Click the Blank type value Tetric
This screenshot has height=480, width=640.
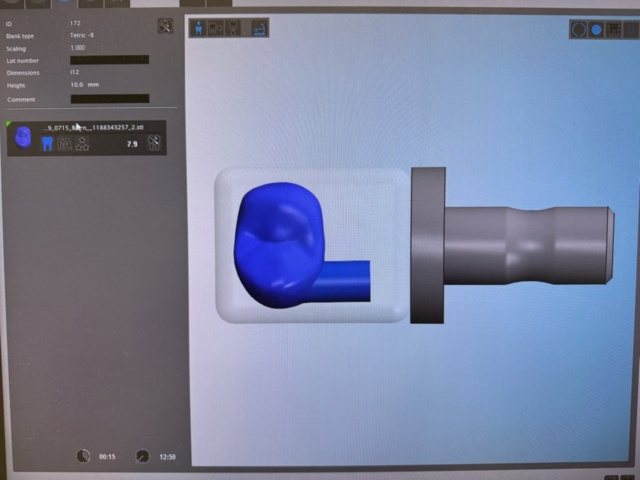[82, 35]
